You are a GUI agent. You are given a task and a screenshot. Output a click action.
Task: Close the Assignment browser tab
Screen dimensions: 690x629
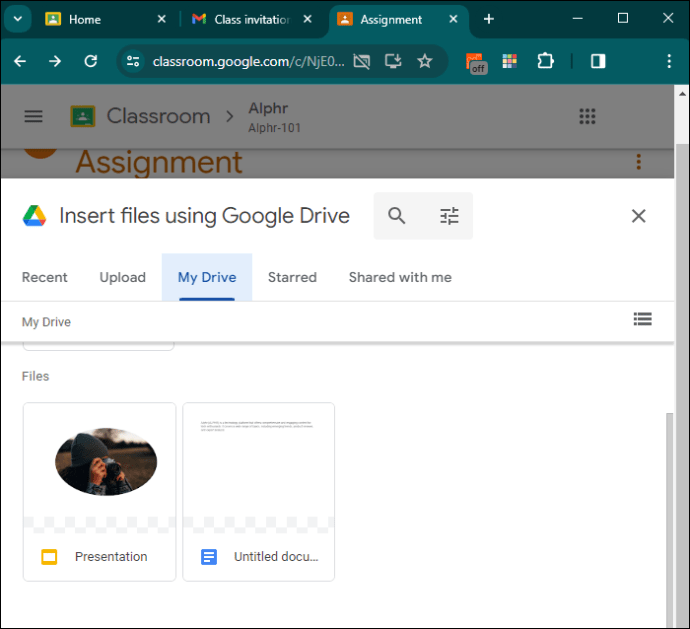453,19
